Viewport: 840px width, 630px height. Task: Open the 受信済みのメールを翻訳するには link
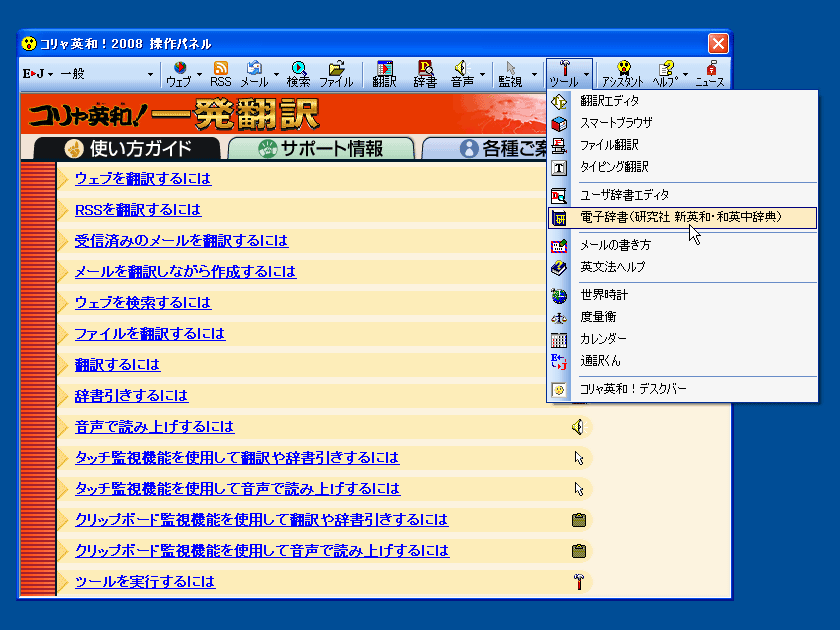pos(182,241)
